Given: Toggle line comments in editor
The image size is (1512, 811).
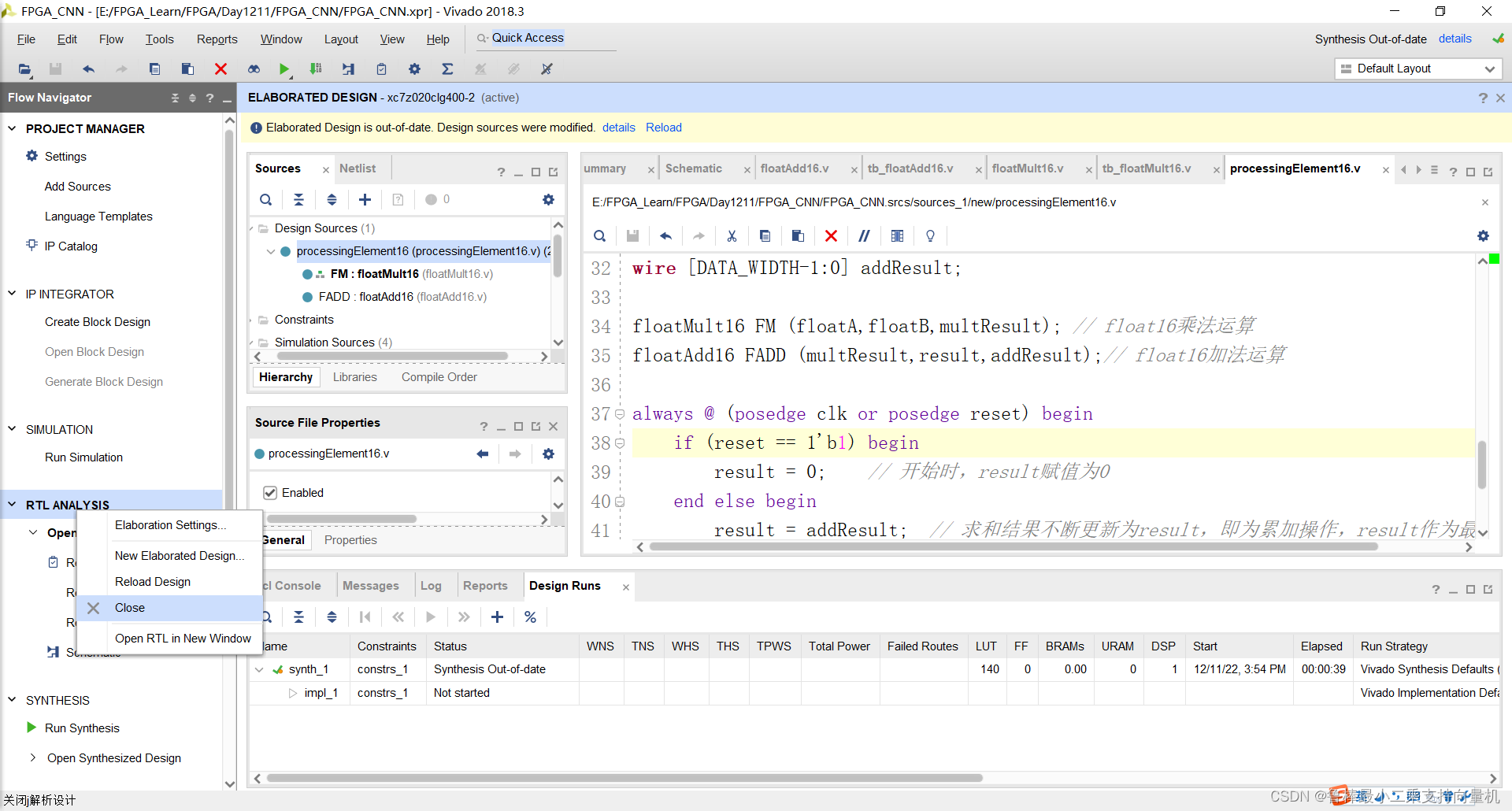Looking at the screenshot, I should tap(864, 236).
